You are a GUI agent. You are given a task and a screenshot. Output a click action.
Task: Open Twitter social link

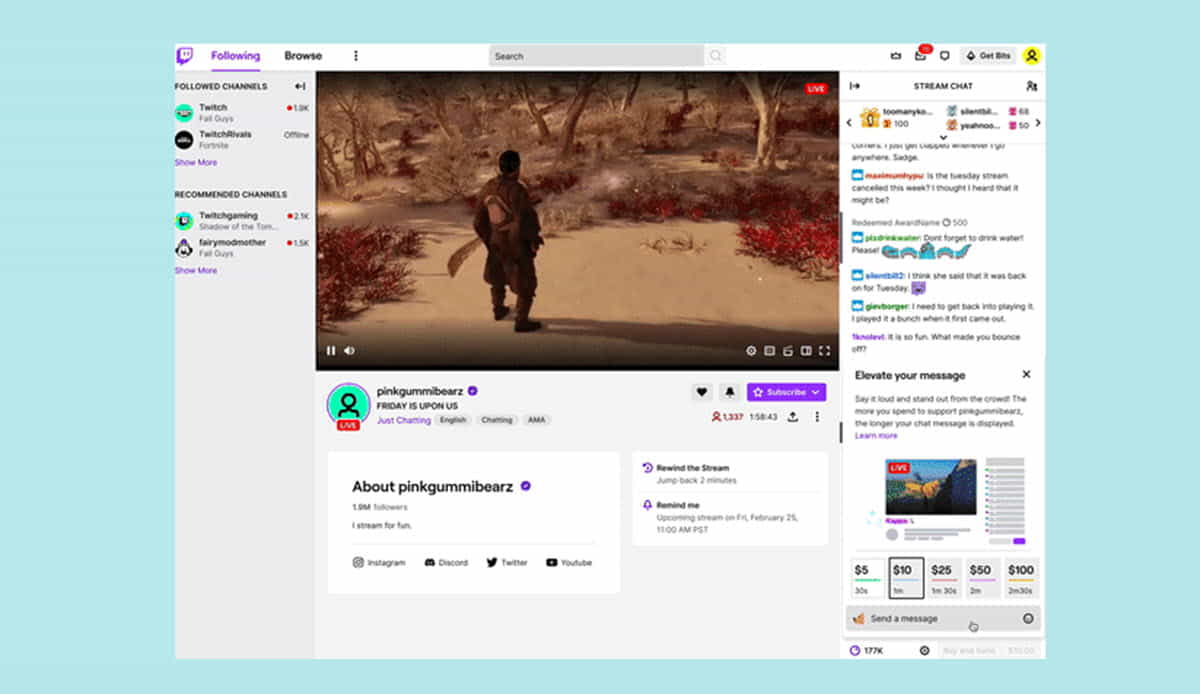[507, 563]
